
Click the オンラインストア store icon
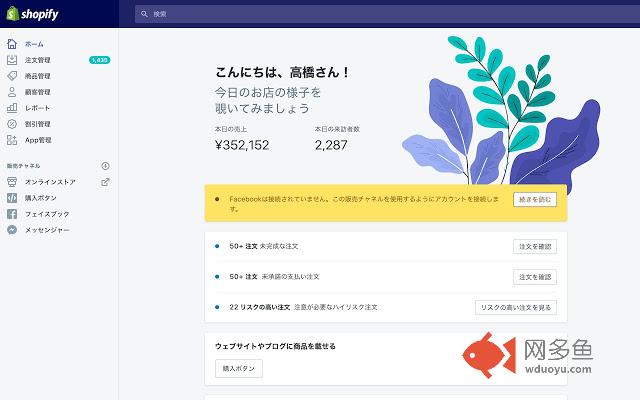tap(12, 182)
